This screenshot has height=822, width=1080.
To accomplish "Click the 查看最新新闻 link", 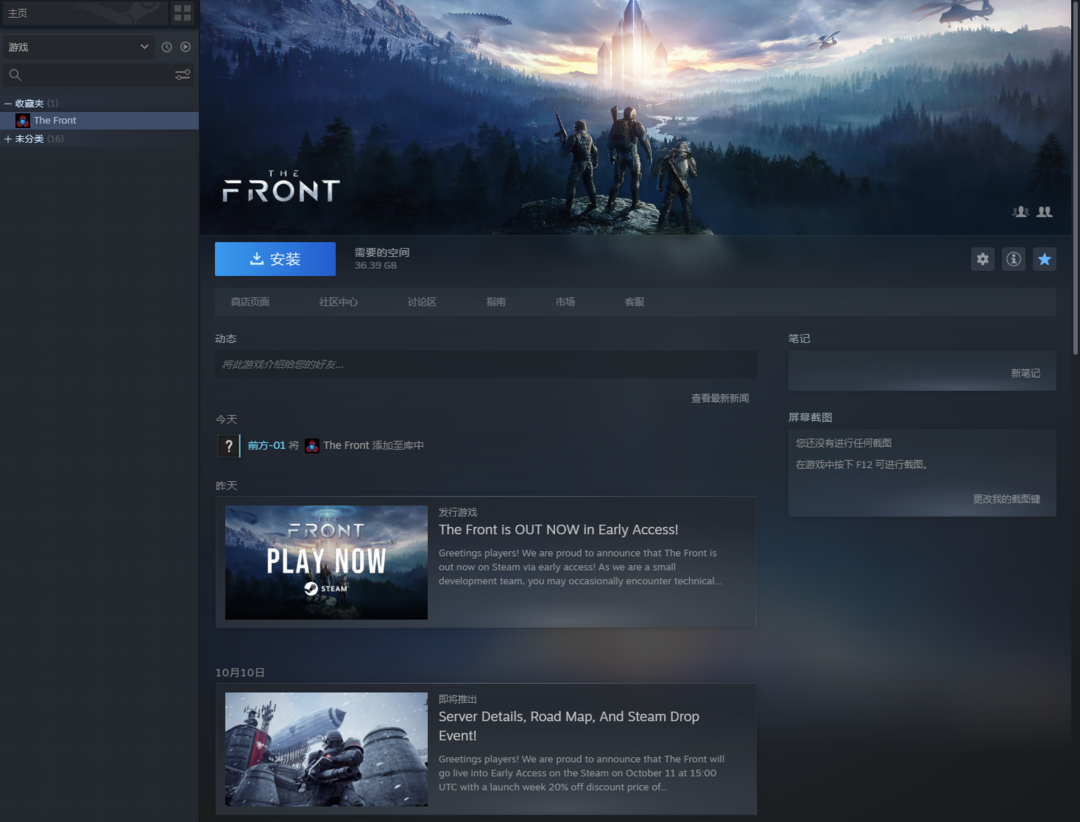I will [719, 398].
